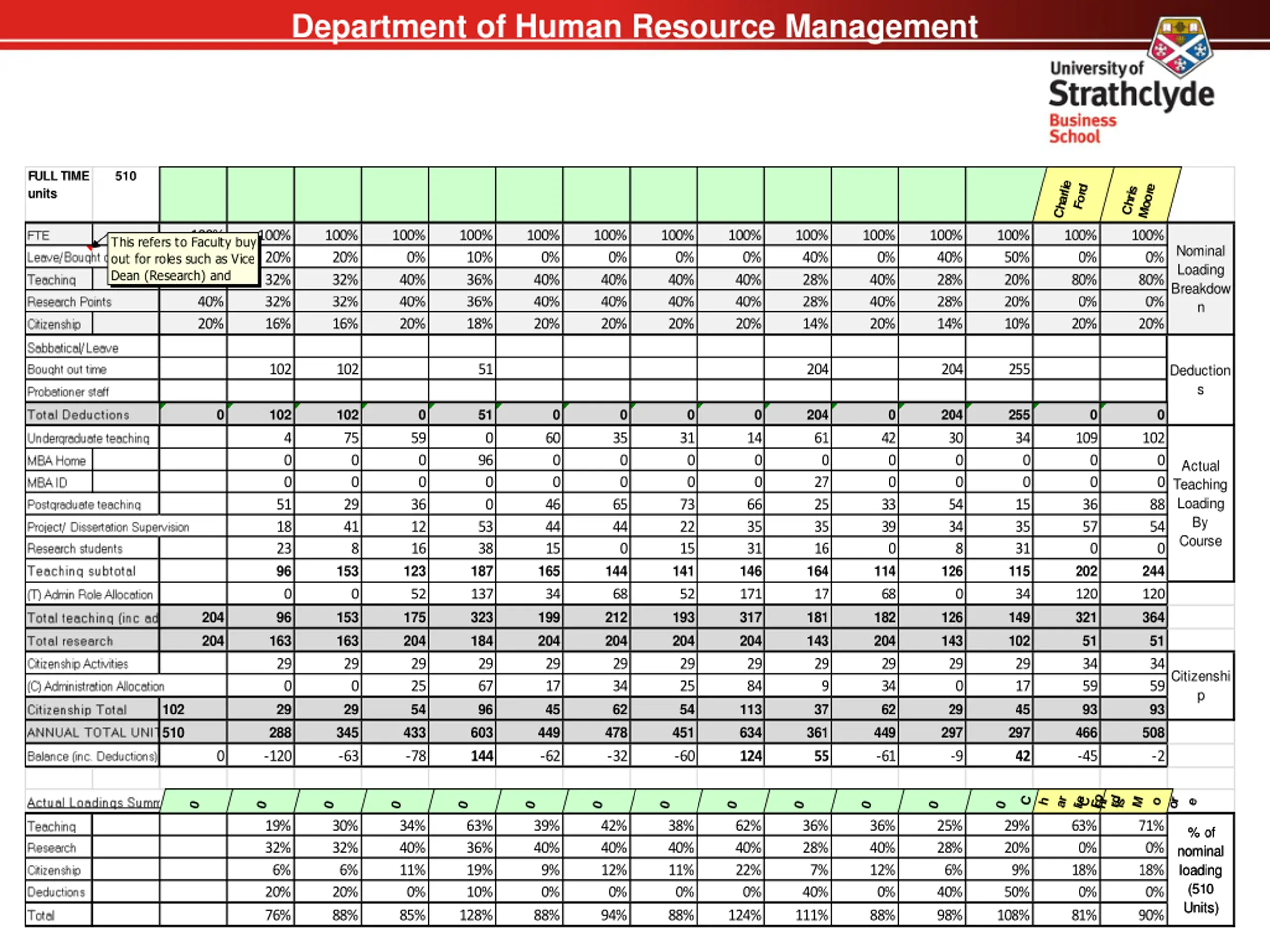The height and width of the screenshot is (952, 1270).
Task: Select the 603 cell in Annual Total row
Action: pos(462,733)
